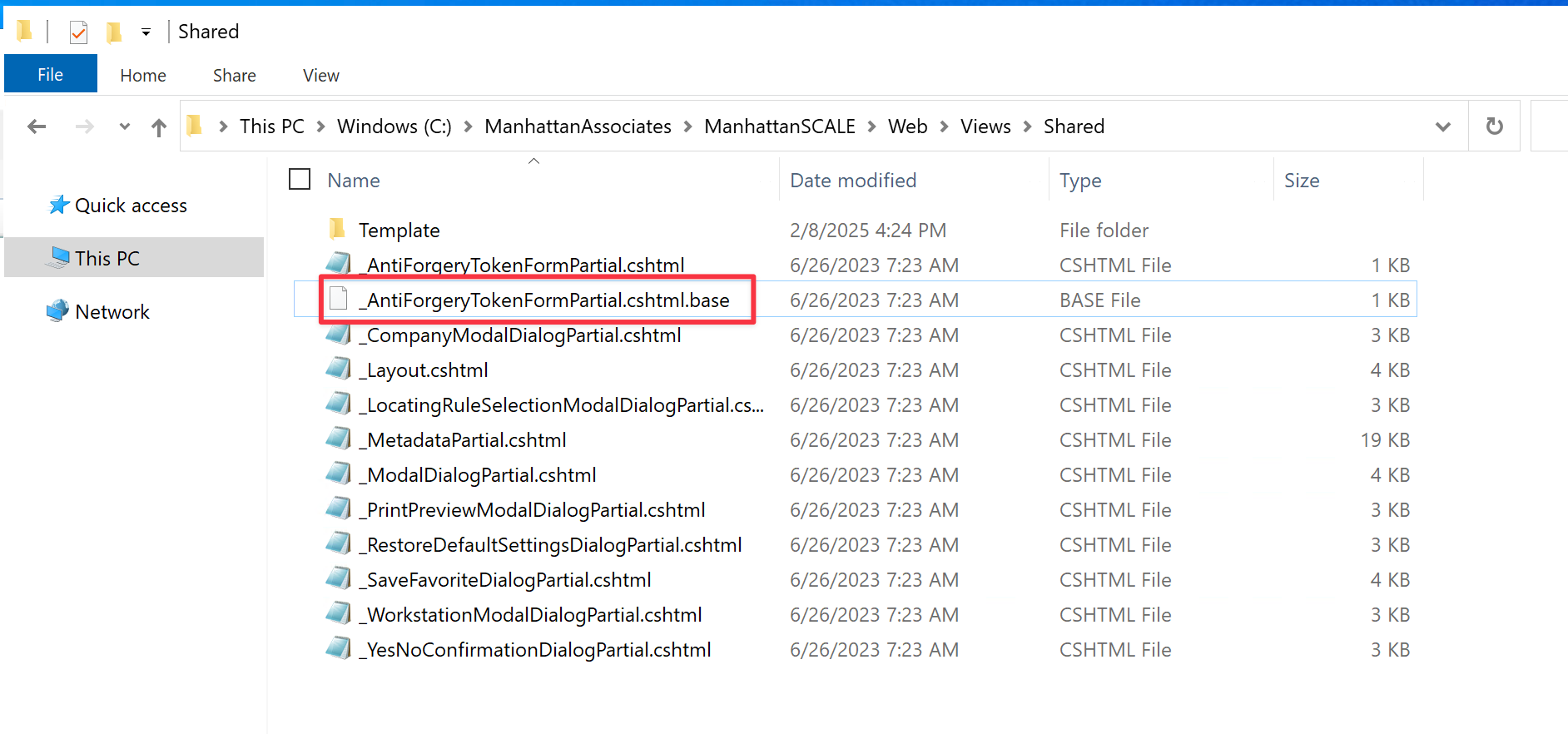Refresh the Shared folder view
Viewport: 1568px width, 734px height.
[x=1494, y=126]
